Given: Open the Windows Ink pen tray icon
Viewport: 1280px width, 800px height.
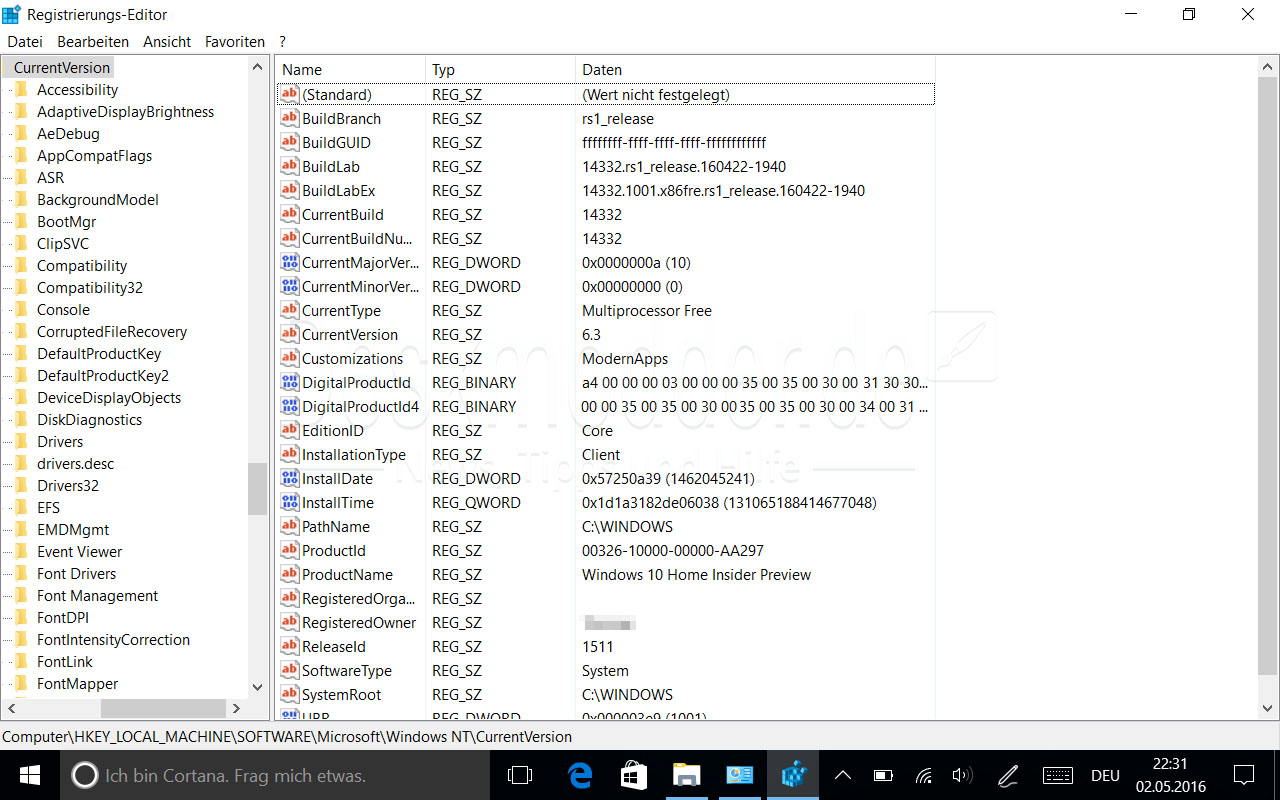Looking at the screenshot, I should [x=1008, y=775].
